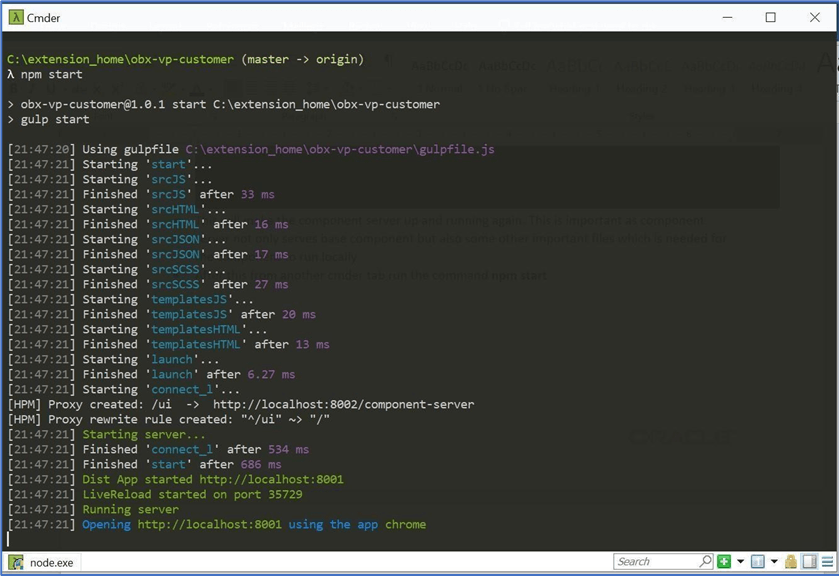Click the green new console plus icon
The height and width of the screenshot is (576, 839).
pos(724,562)
